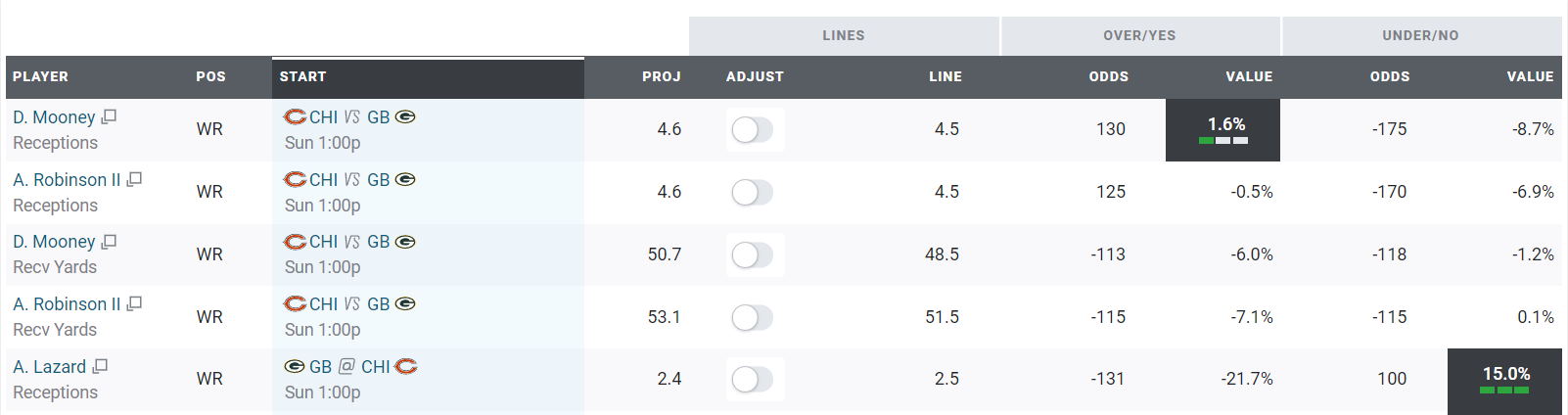Sort by LINE column header
This screenshot has height=415, width=1568.
945,76
